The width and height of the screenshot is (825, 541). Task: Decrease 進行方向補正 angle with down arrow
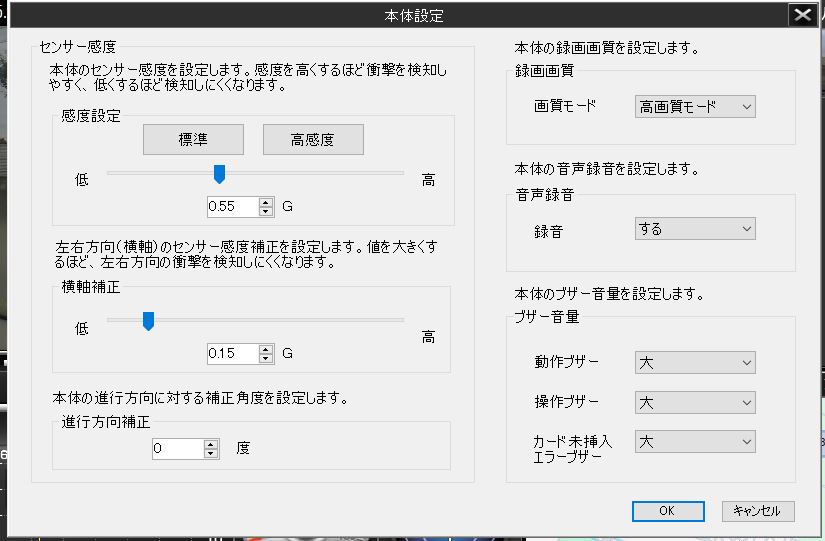tap(210, 454)
